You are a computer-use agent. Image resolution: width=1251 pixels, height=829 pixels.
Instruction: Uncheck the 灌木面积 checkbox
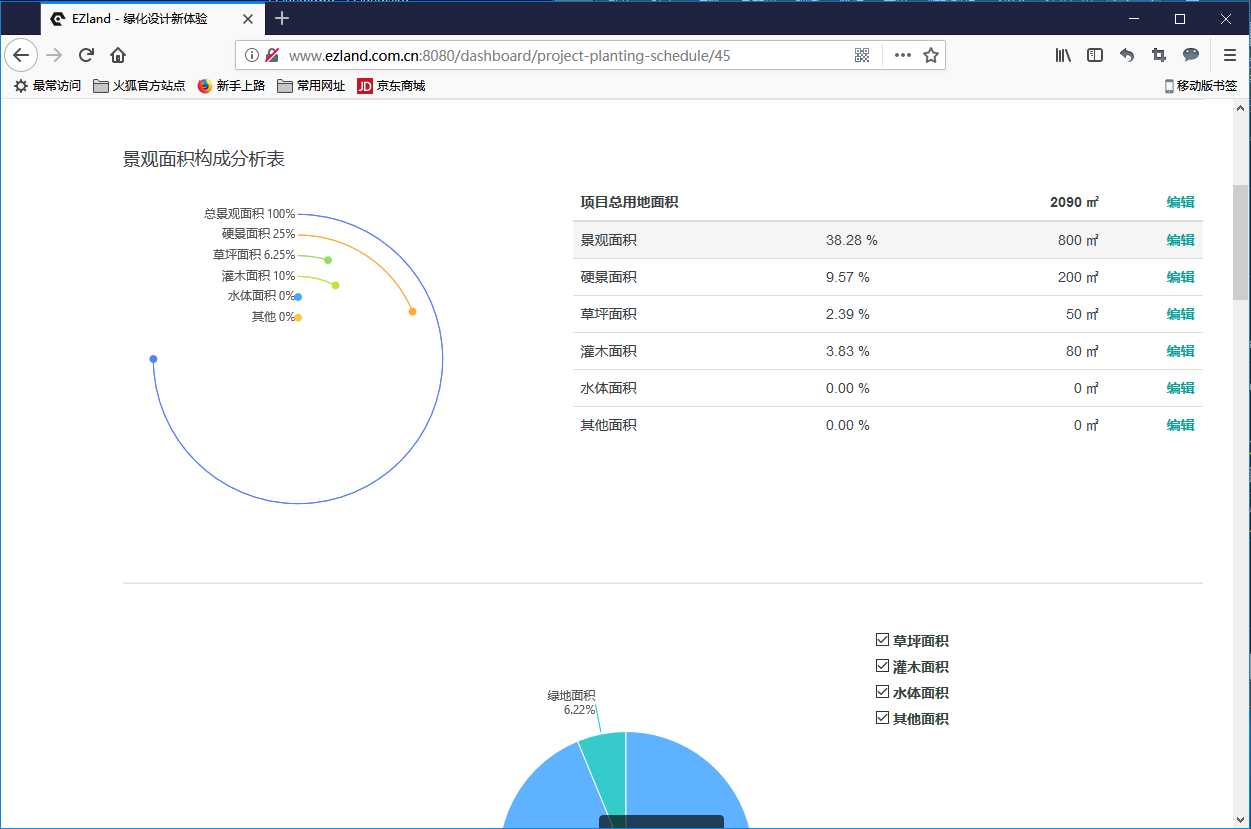pos(882,666)
